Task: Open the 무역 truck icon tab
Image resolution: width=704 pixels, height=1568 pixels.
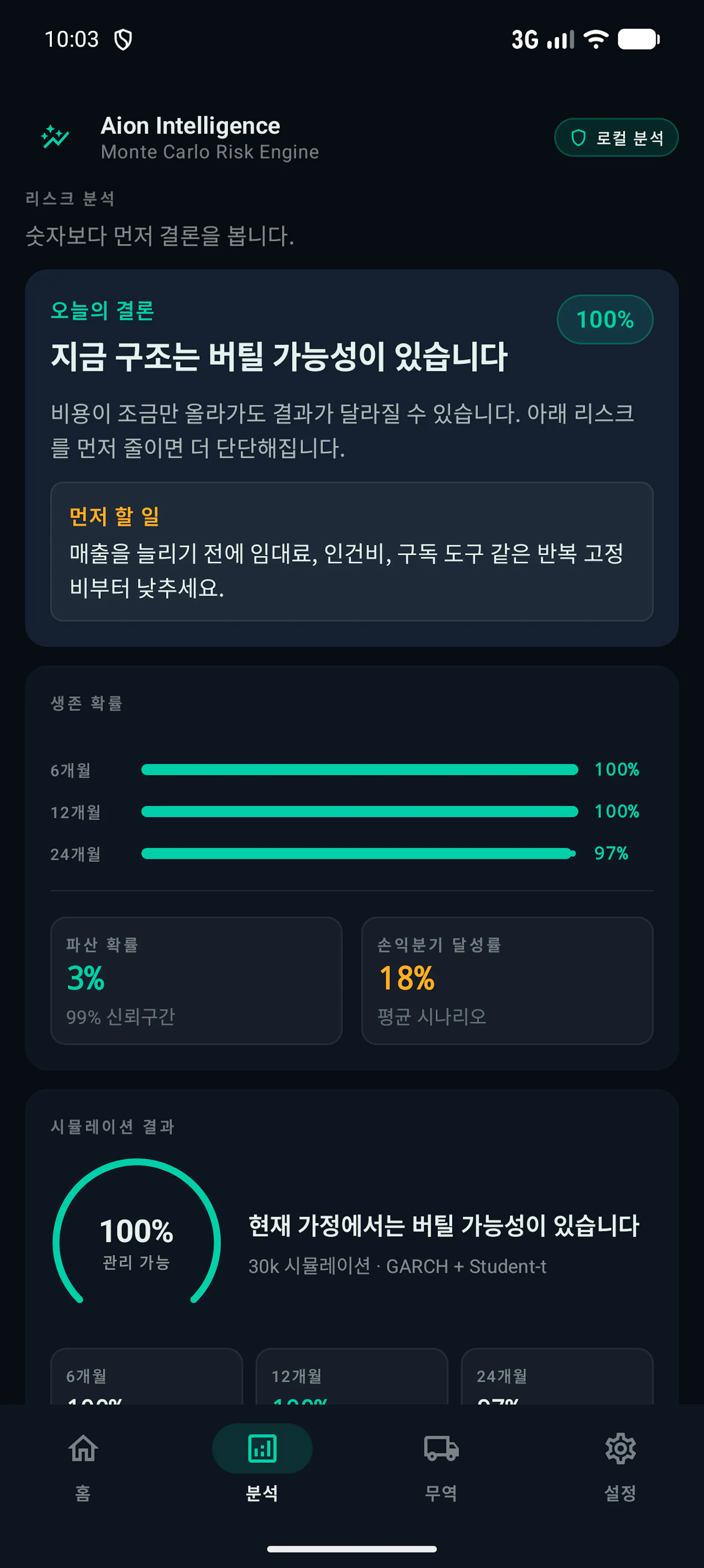Action: point(441,1448)
